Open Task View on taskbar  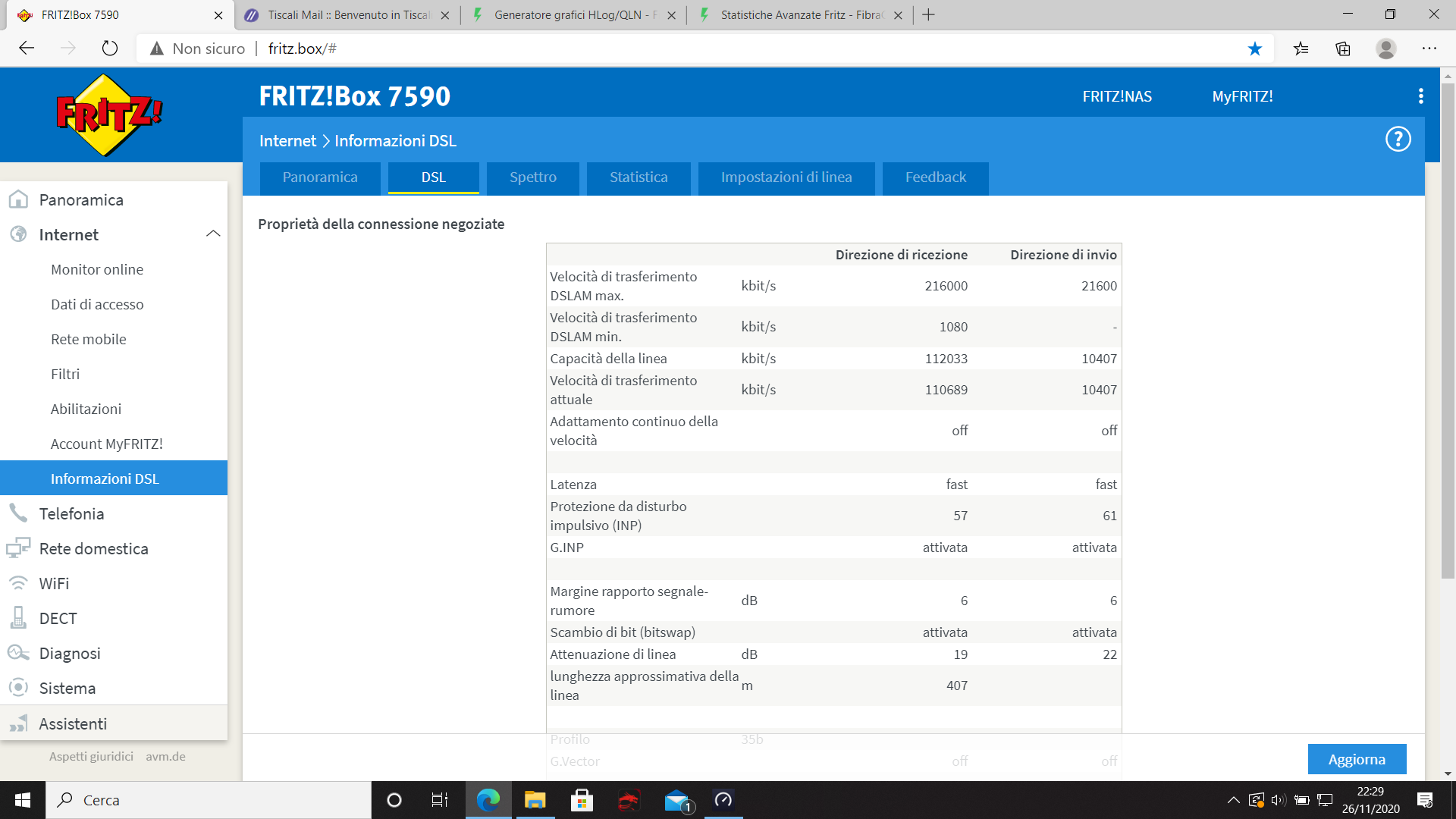pyautogui.click(x=440, y=800)
